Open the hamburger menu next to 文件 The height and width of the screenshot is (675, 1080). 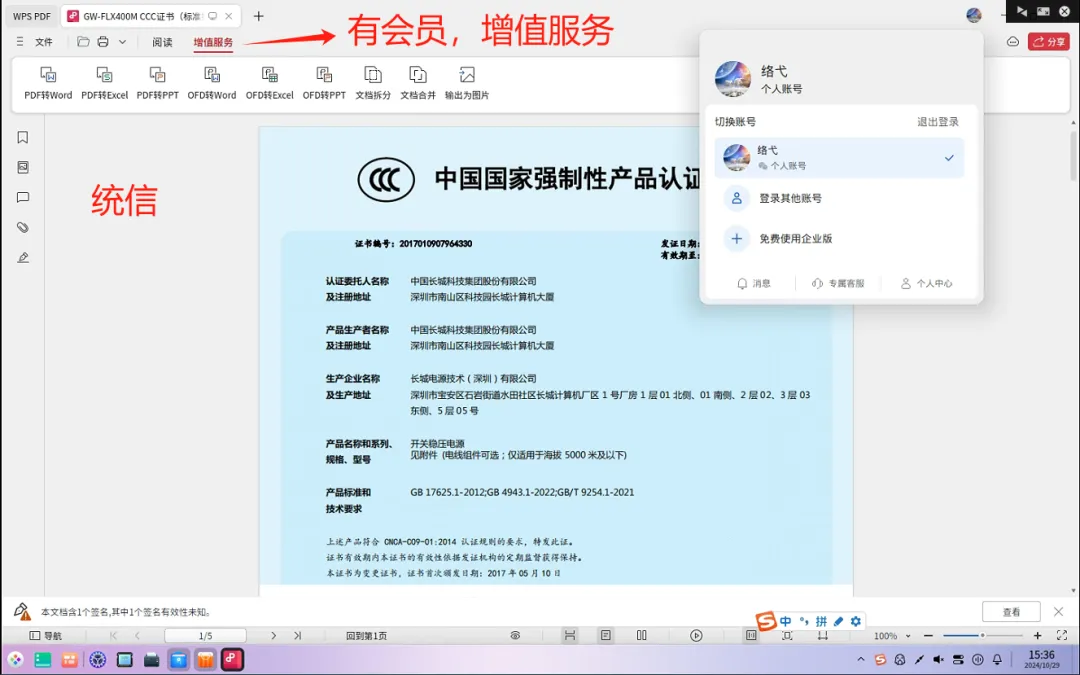20,42
